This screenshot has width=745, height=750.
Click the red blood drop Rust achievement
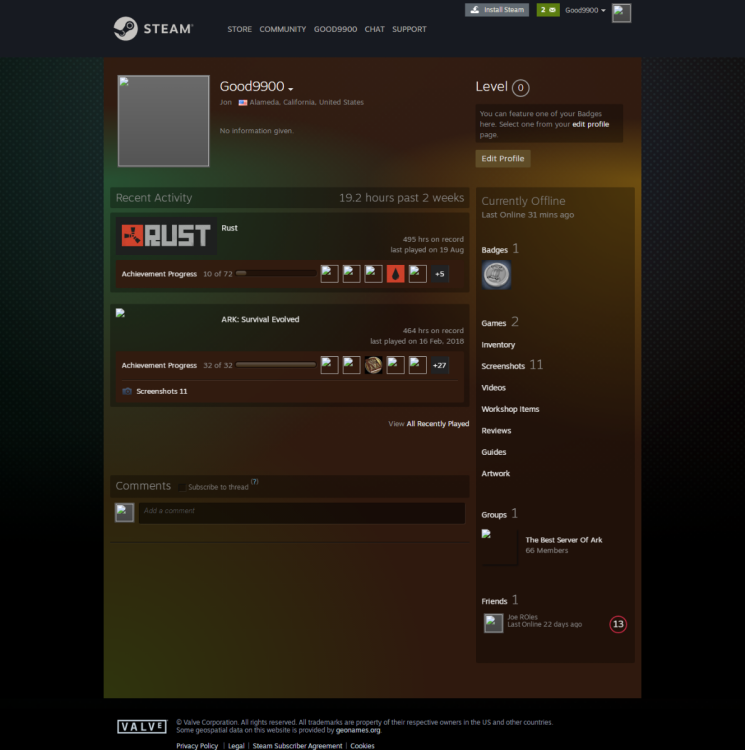click(x=395, y=274)
